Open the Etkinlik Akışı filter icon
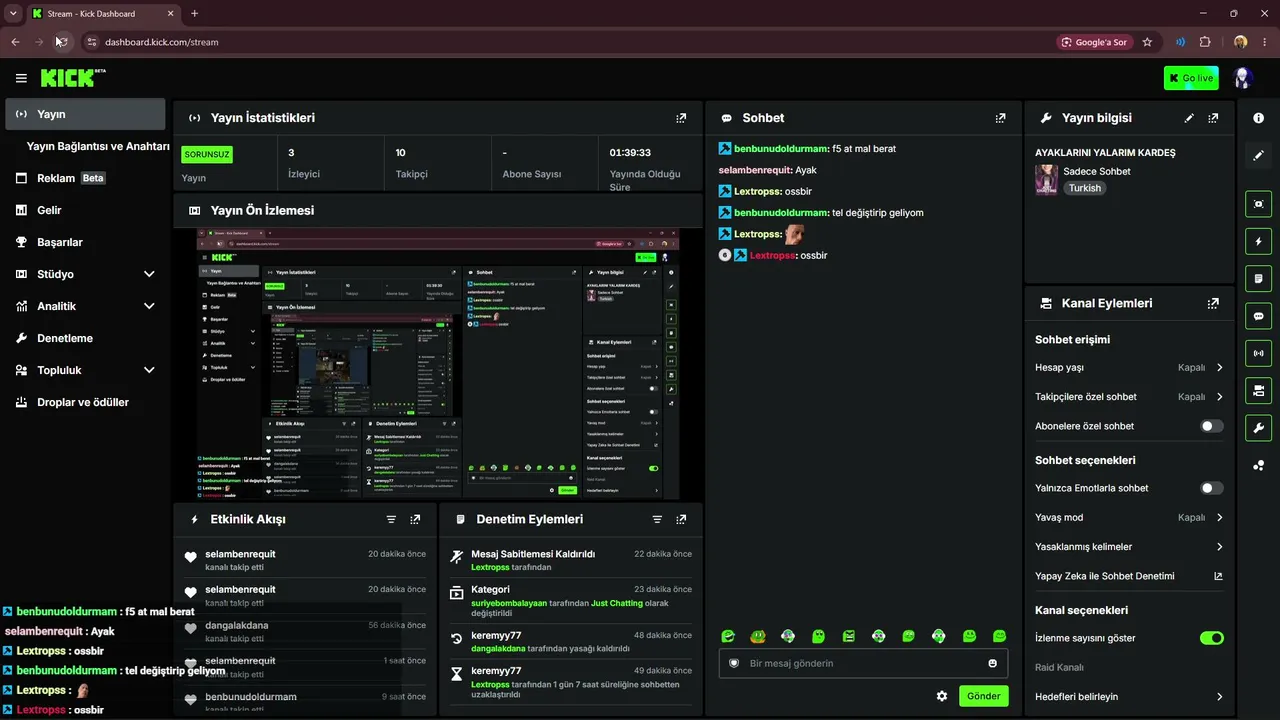 coord(391,520)
